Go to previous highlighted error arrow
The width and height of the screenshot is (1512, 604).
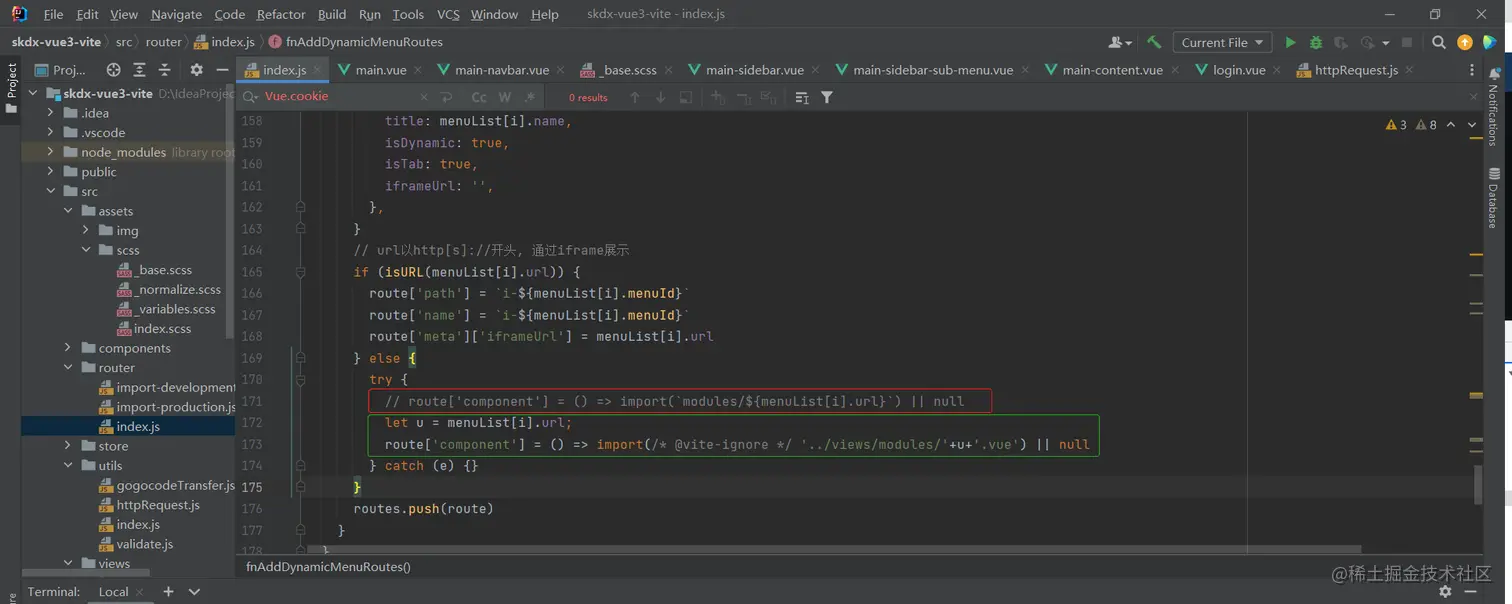tap(1451, 125)
